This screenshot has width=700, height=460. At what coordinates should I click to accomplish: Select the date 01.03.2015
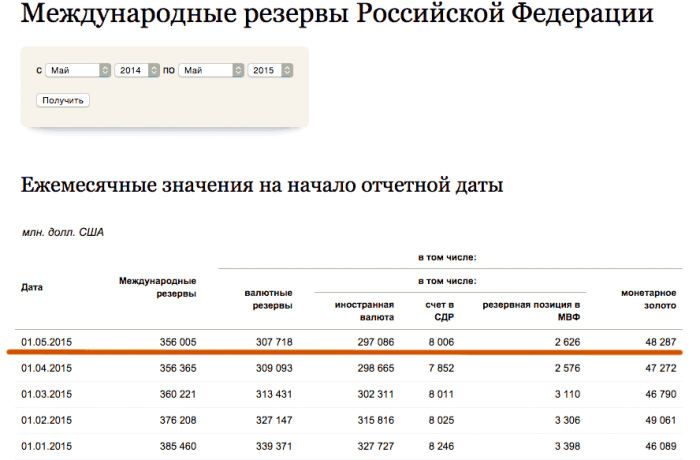click(46, 394)
